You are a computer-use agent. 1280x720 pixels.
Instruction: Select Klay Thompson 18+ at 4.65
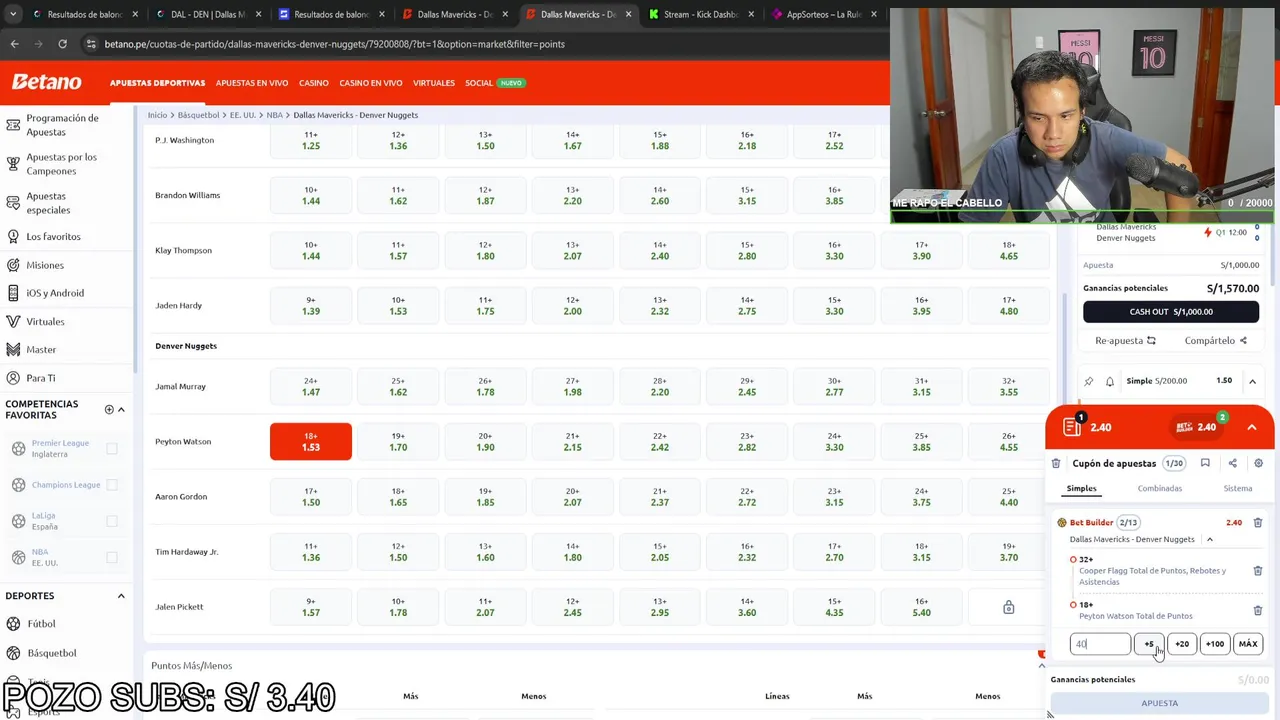(1008, 251)
